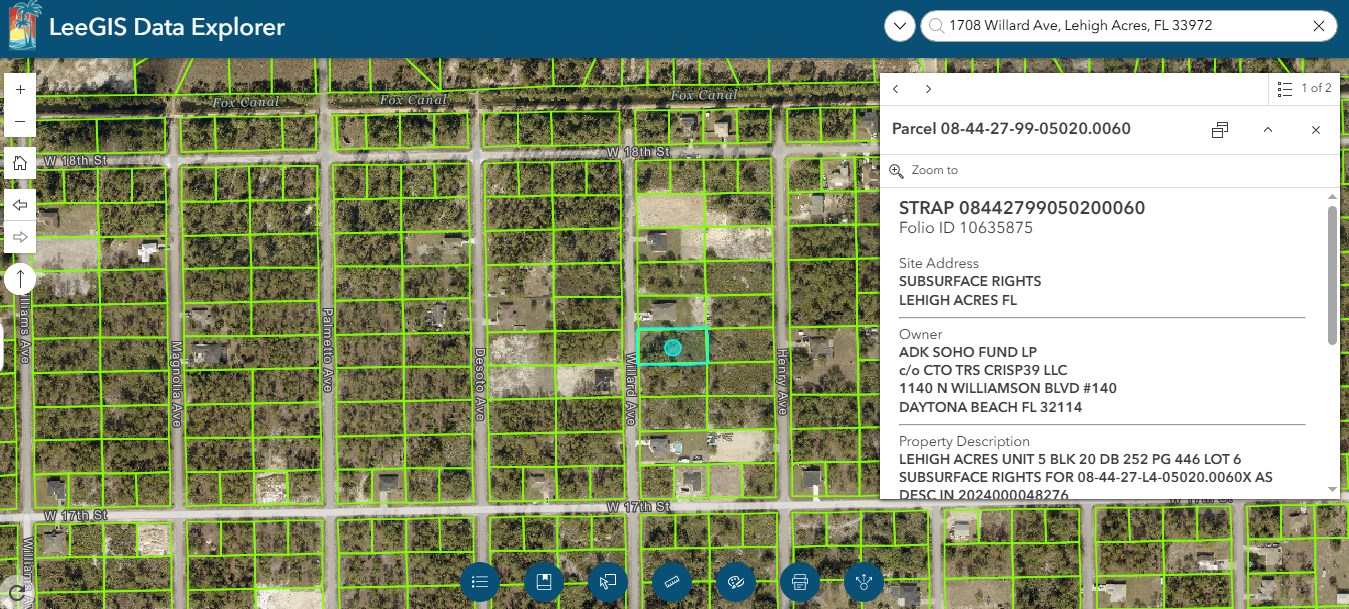Viewport: 1349px width, 609px height.
Task: Dock or undock the parcel popup
Action: (x=1220, y=130)
